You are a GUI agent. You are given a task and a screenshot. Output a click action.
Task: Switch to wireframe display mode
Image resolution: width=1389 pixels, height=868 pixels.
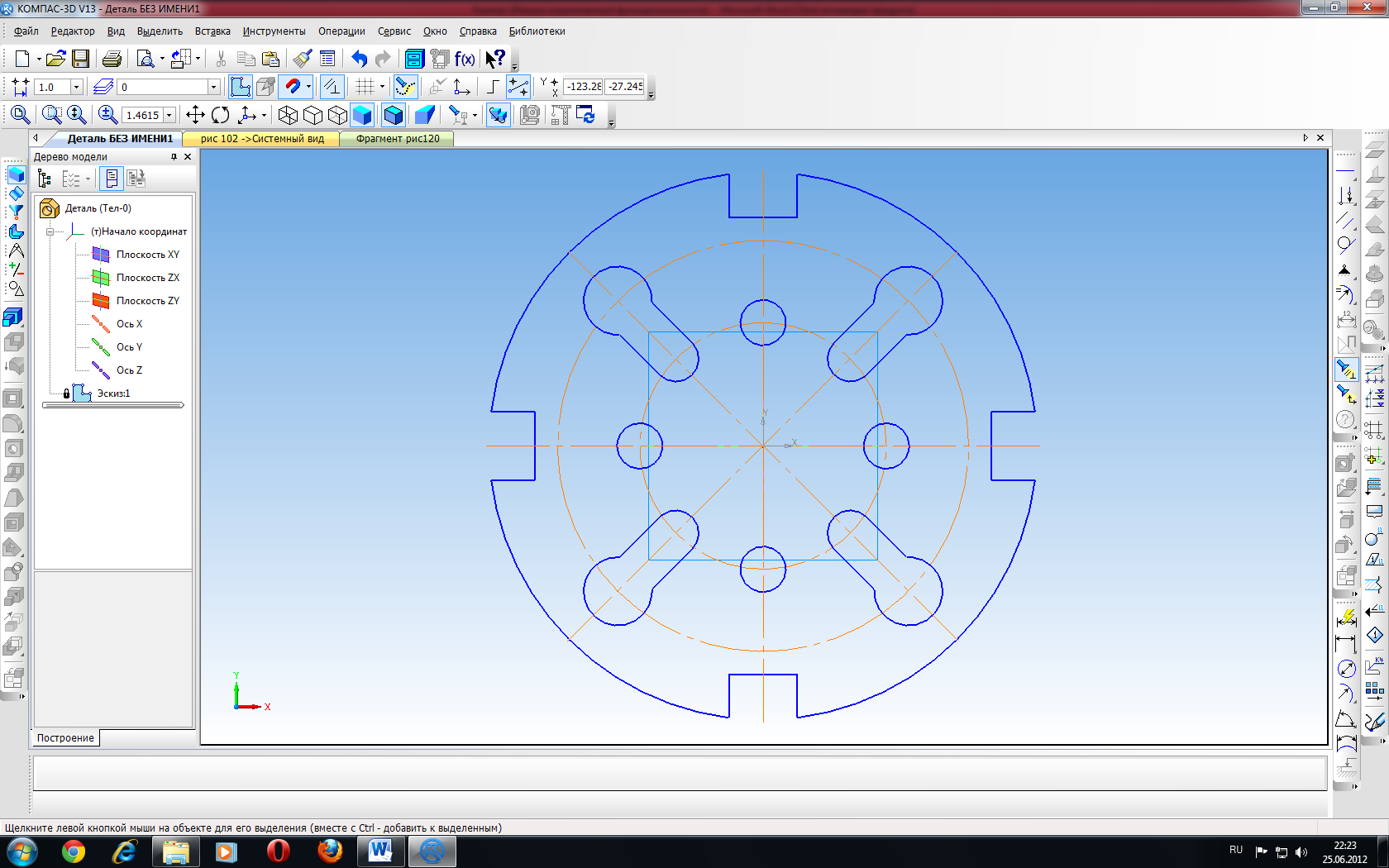tap(288, 115)
